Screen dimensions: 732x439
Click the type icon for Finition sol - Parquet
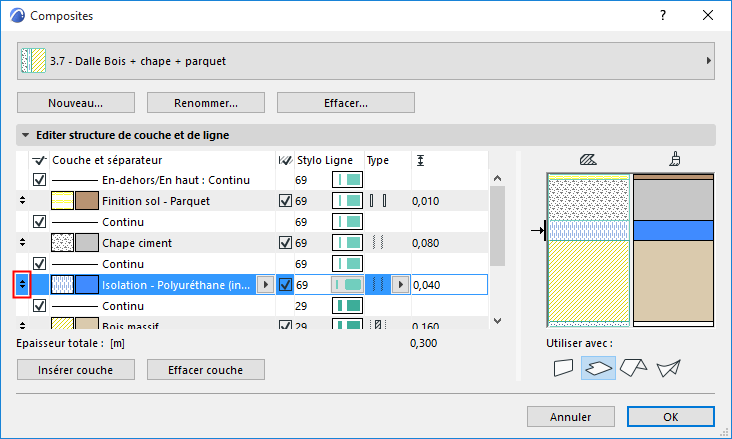(x=378, y=201)
